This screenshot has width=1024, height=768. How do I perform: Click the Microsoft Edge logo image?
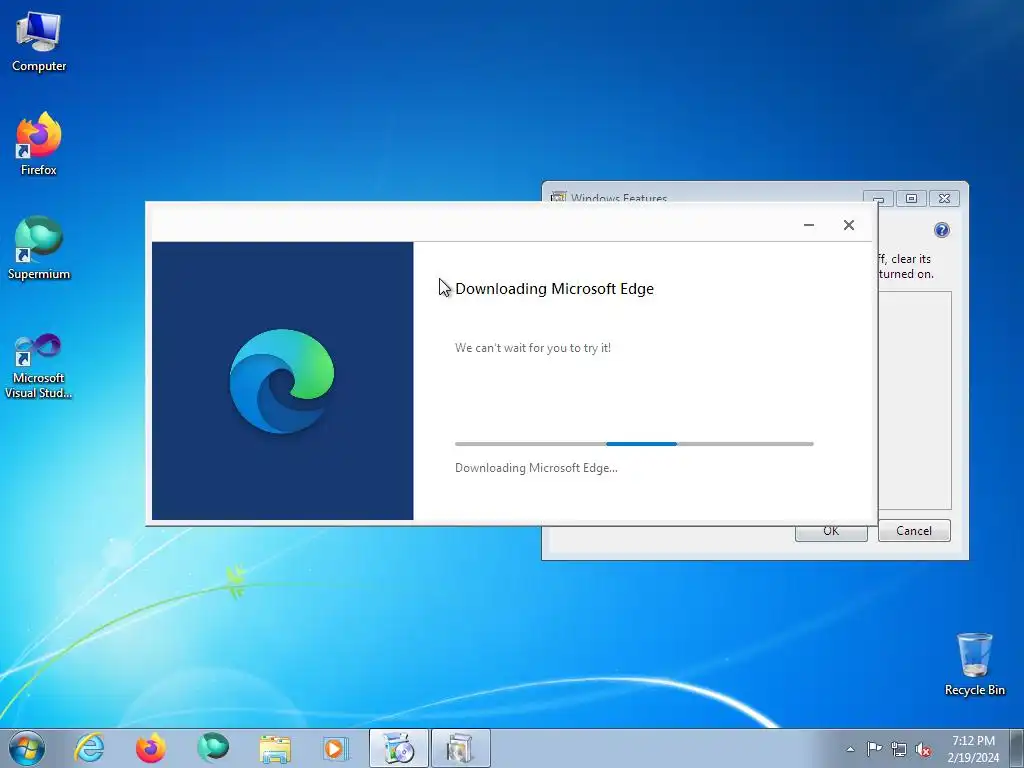[x=281, y=381]
